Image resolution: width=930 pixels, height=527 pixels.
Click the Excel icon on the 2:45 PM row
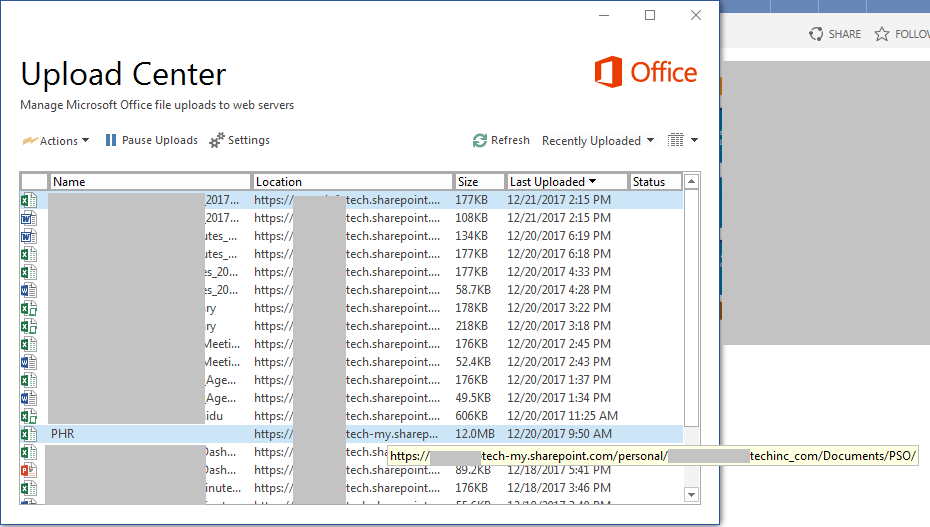(28, 344)
